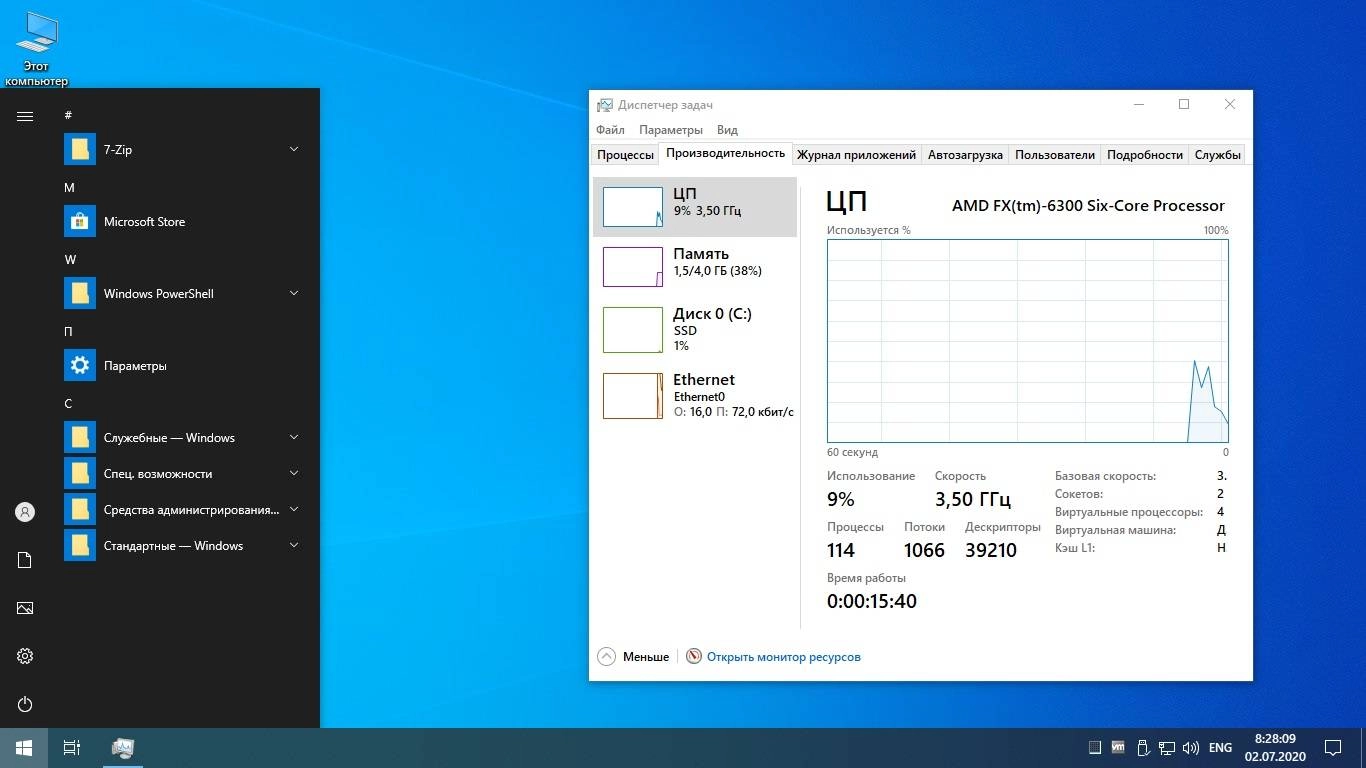Open Параметры gear icon in app list
Viewport: 1366px width, 768px height.
tap(80, 365)
